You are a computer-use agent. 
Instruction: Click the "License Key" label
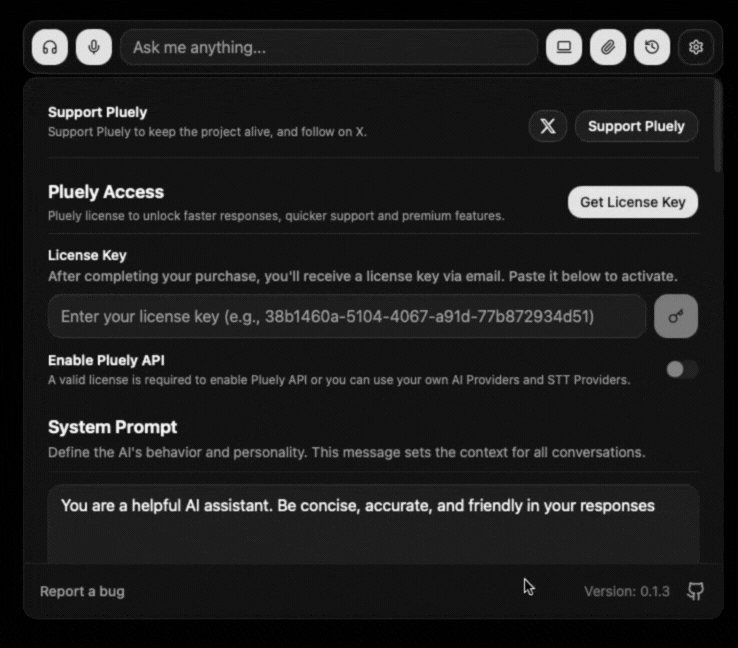click(x=87, y=255)
